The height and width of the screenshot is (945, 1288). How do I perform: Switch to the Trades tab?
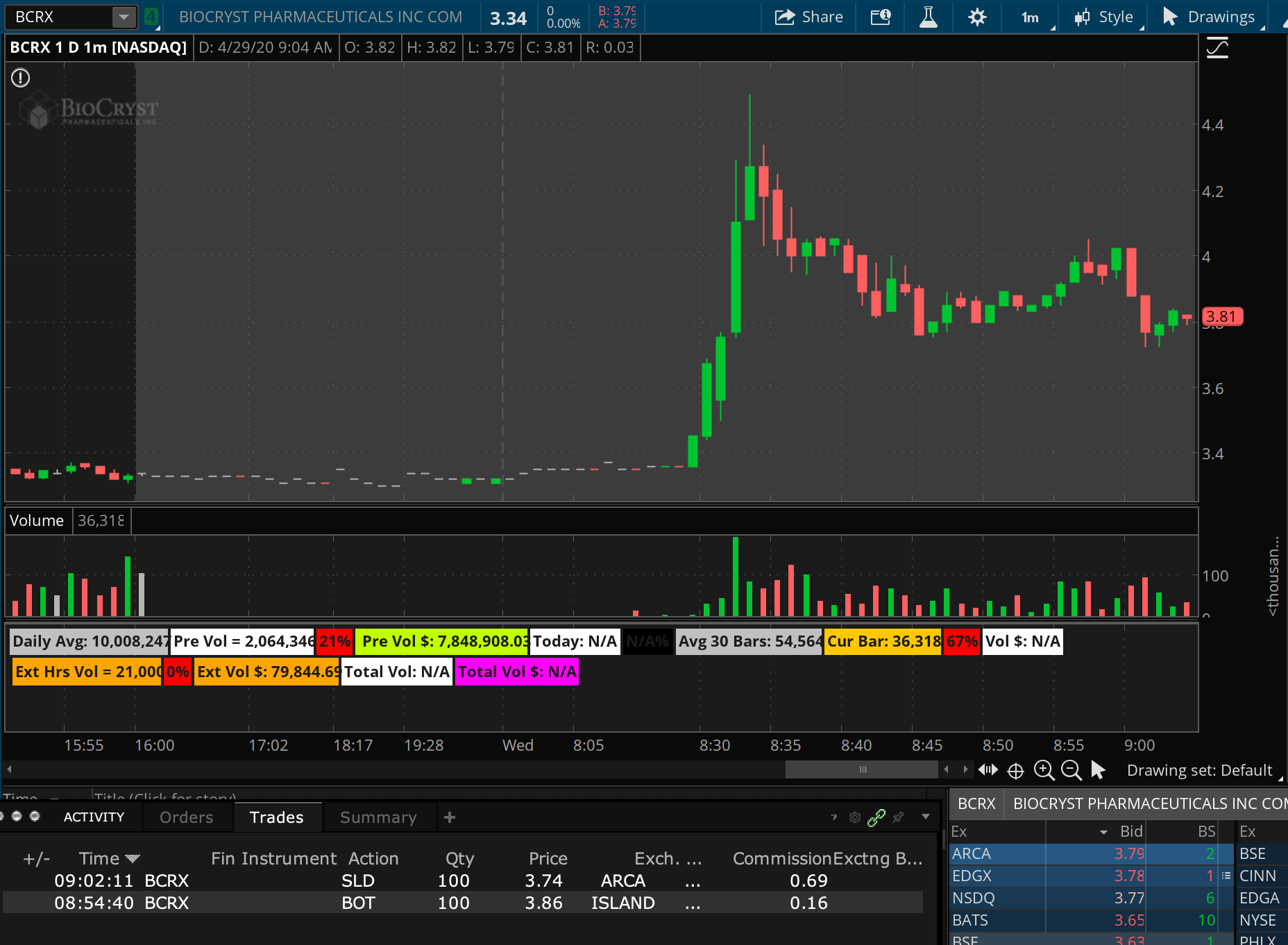[x=277, y=817]
